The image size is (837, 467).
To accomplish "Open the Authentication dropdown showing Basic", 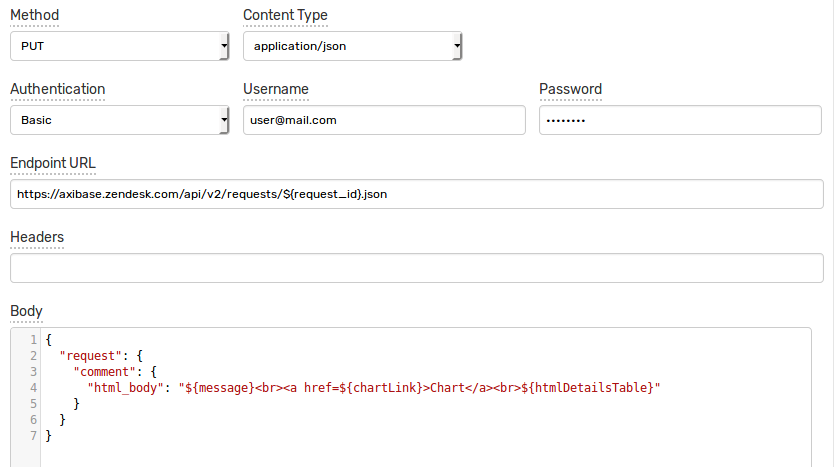I will pos(120,120).
